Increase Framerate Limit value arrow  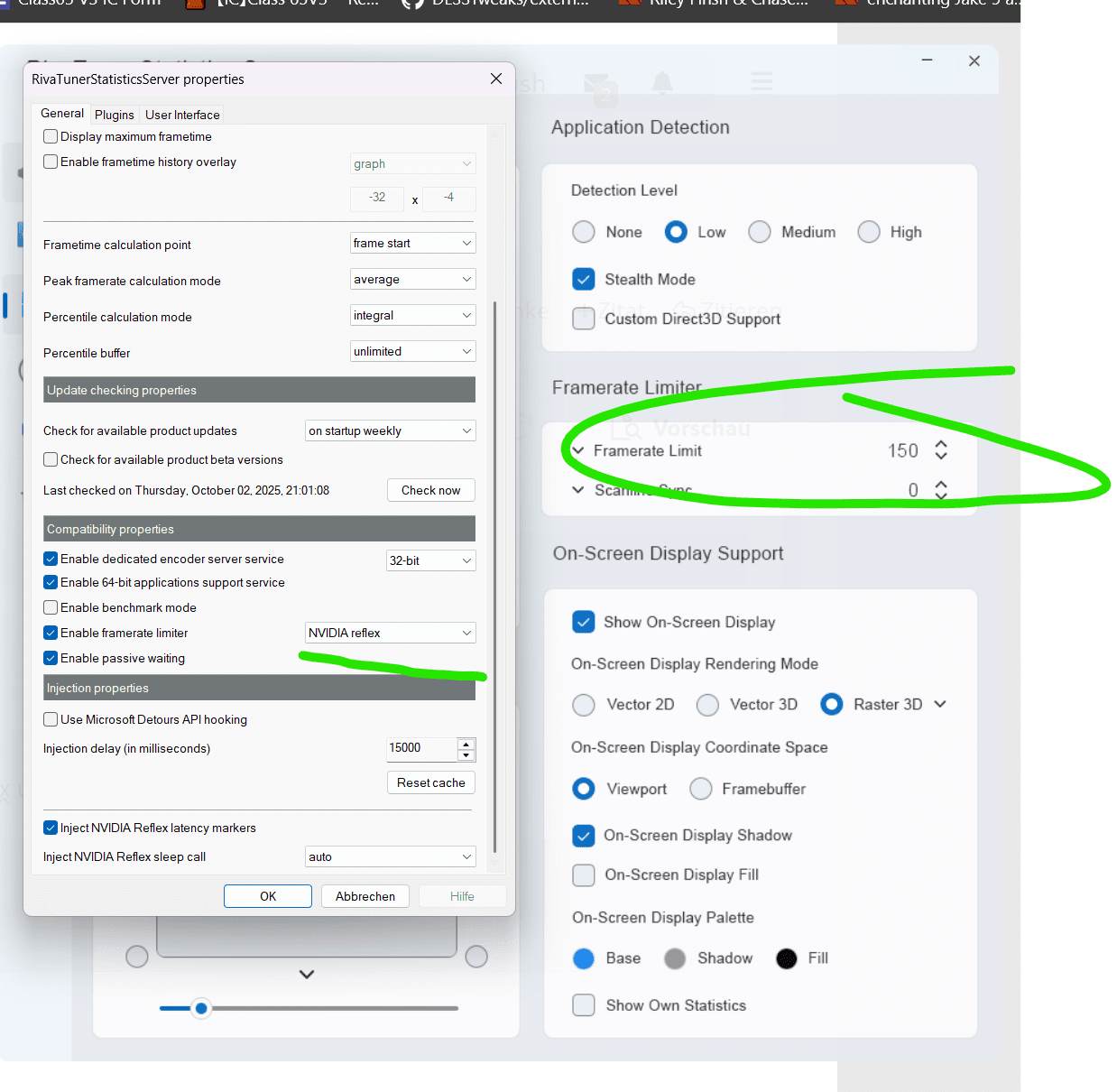(941, 444)
